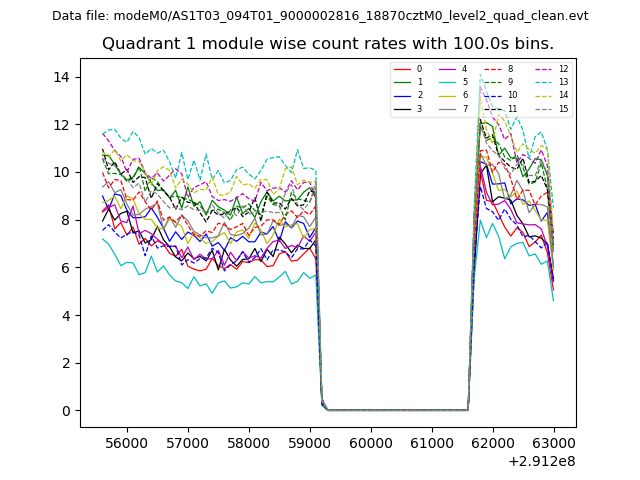Click the gray legend line for module 7
640x480 pixels.
coord(447,108)
